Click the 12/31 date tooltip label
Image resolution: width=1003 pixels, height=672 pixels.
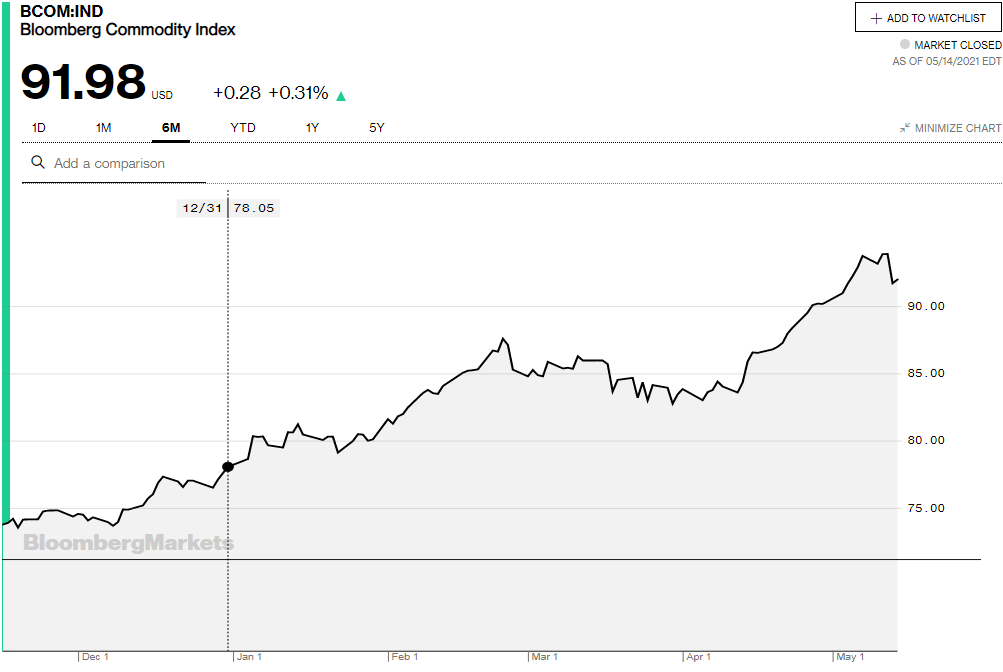201,208
